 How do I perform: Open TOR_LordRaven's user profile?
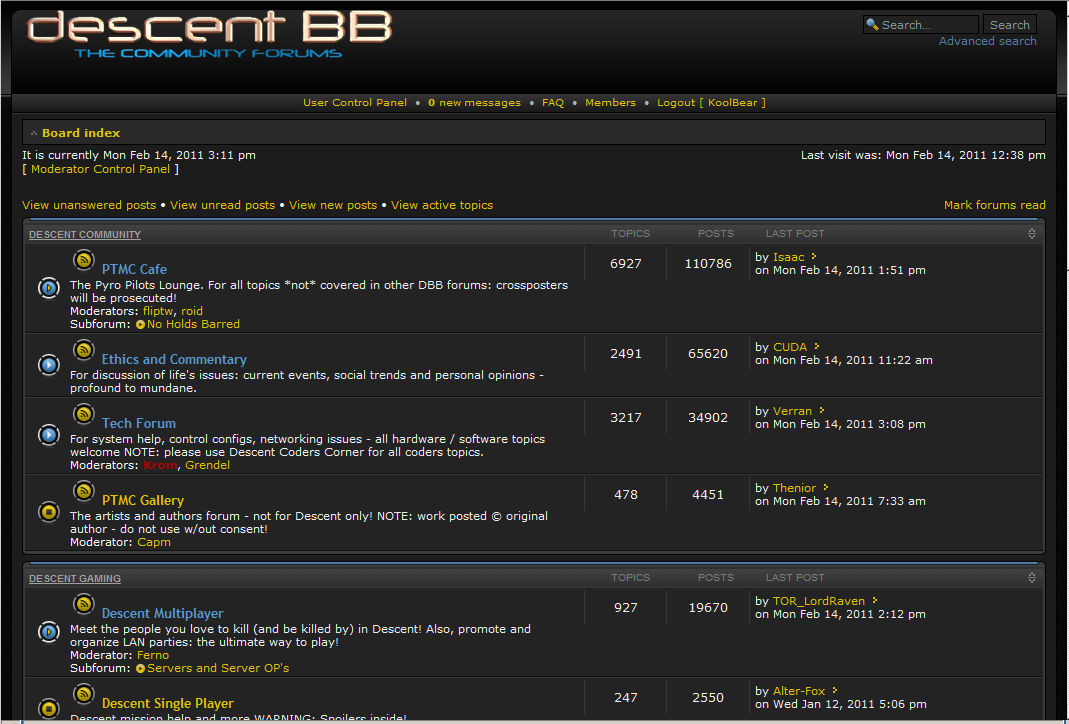point(819,601)
